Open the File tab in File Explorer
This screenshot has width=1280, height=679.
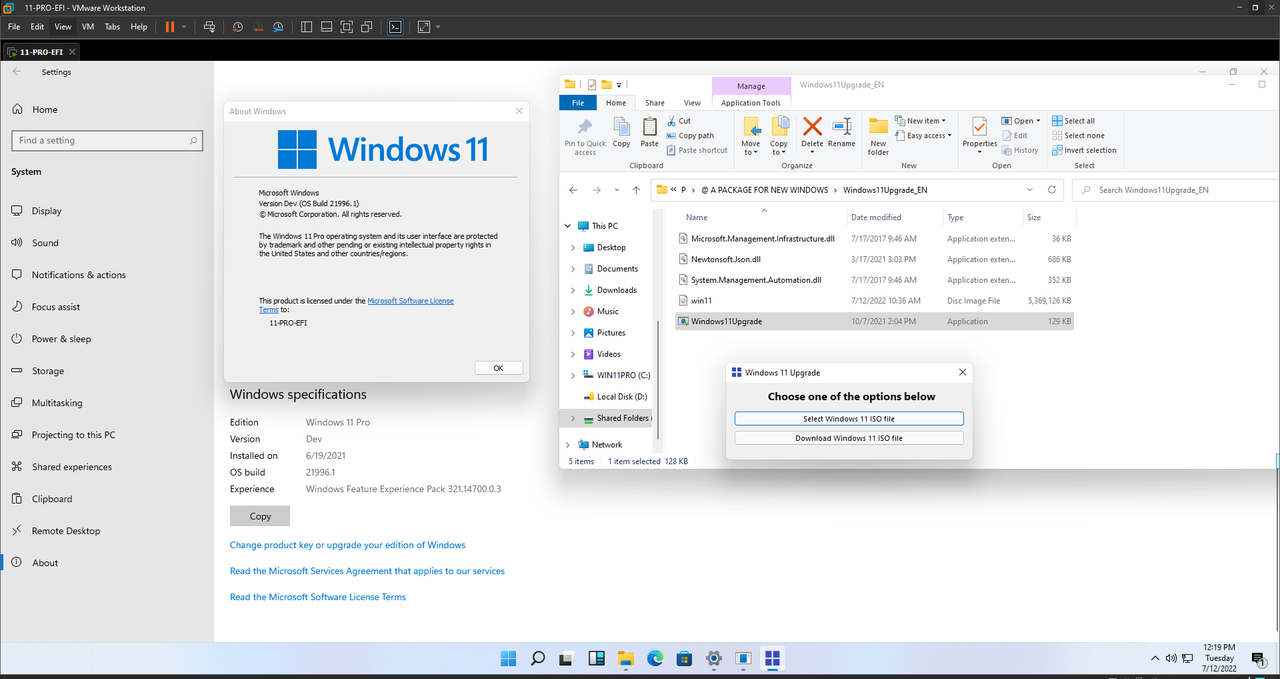[578, 102]
